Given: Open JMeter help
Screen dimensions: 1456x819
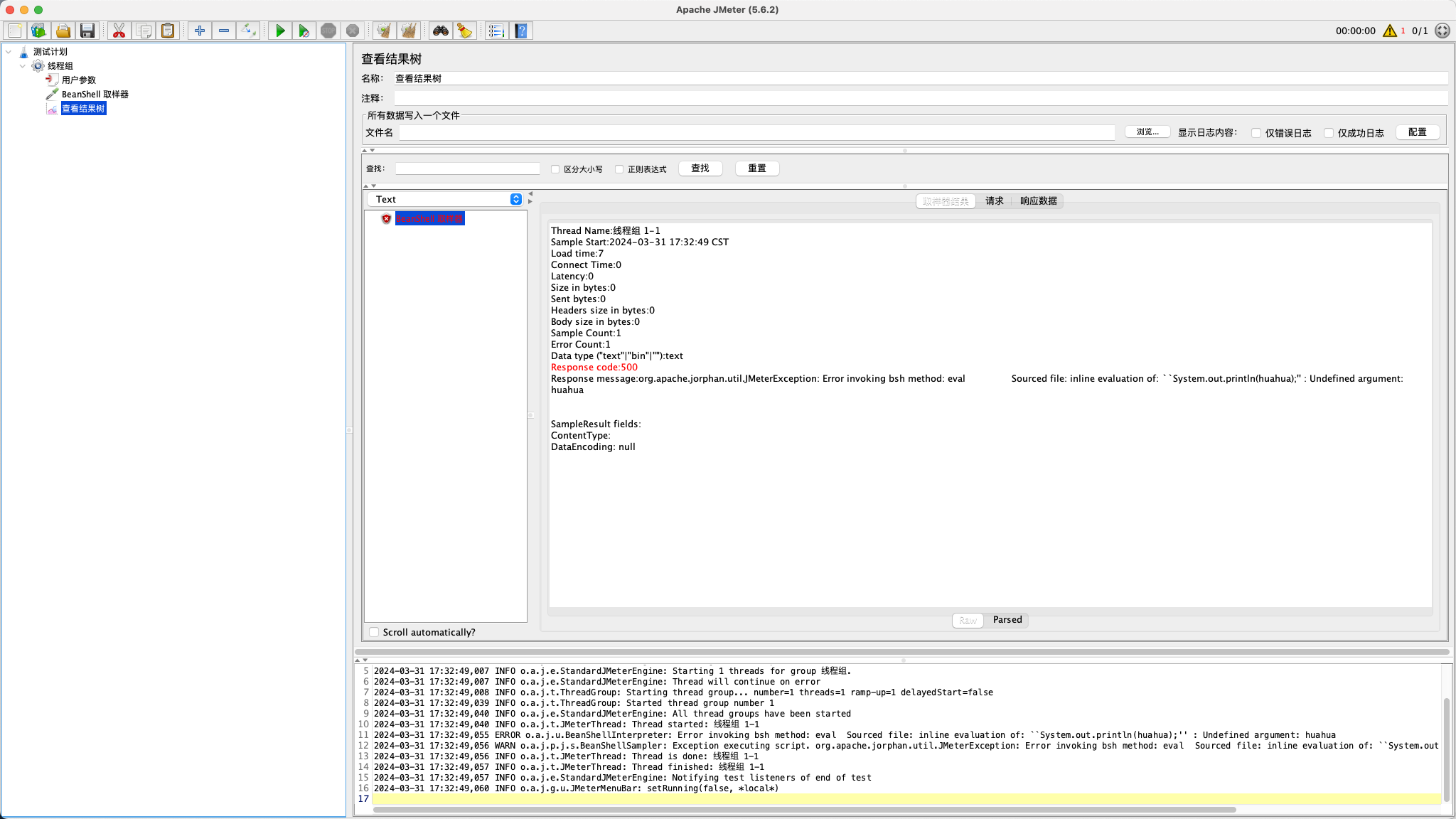Looking at the screenshot, I should click(x=521, y=31).
